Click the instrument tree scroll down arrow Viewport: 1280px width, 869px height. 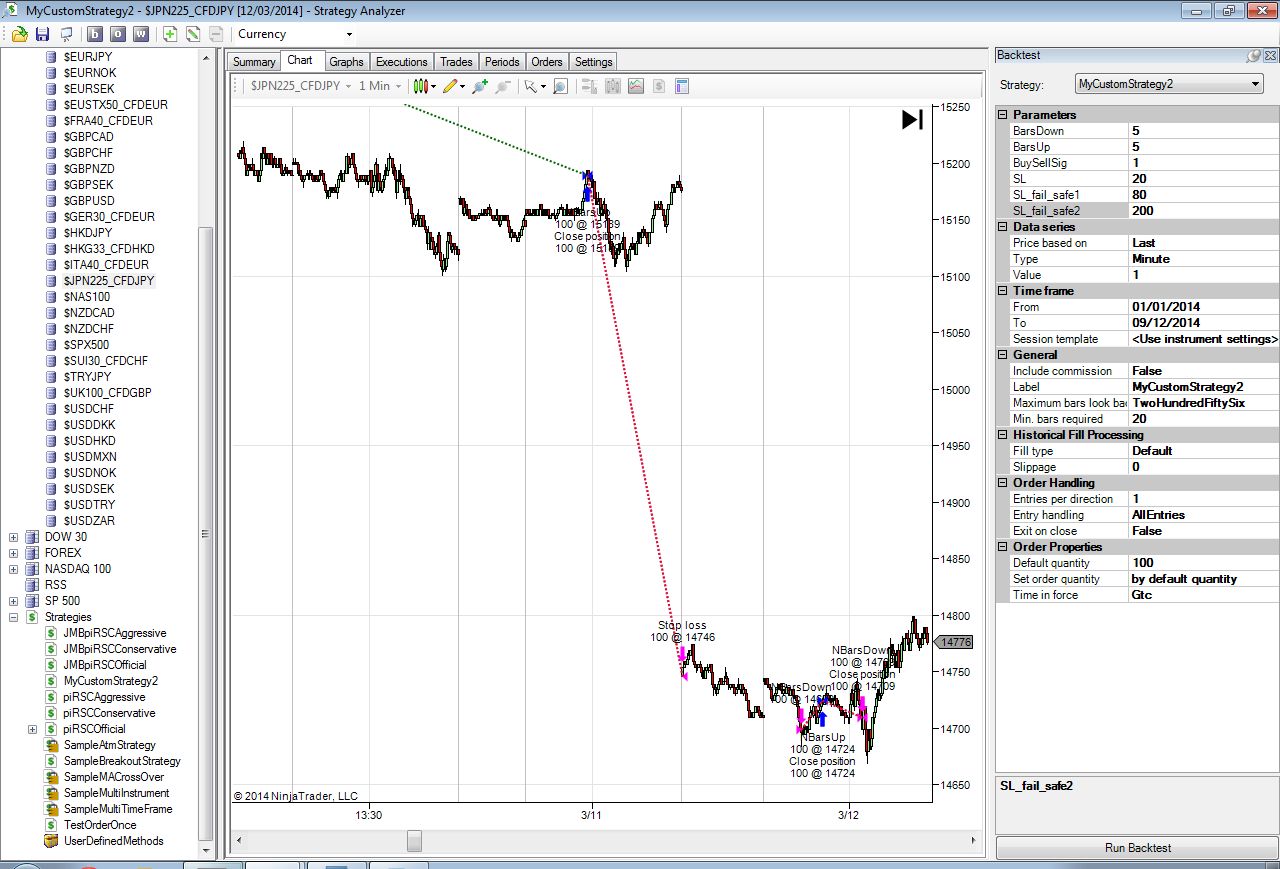pyautogui.click(x=207, y=850)
